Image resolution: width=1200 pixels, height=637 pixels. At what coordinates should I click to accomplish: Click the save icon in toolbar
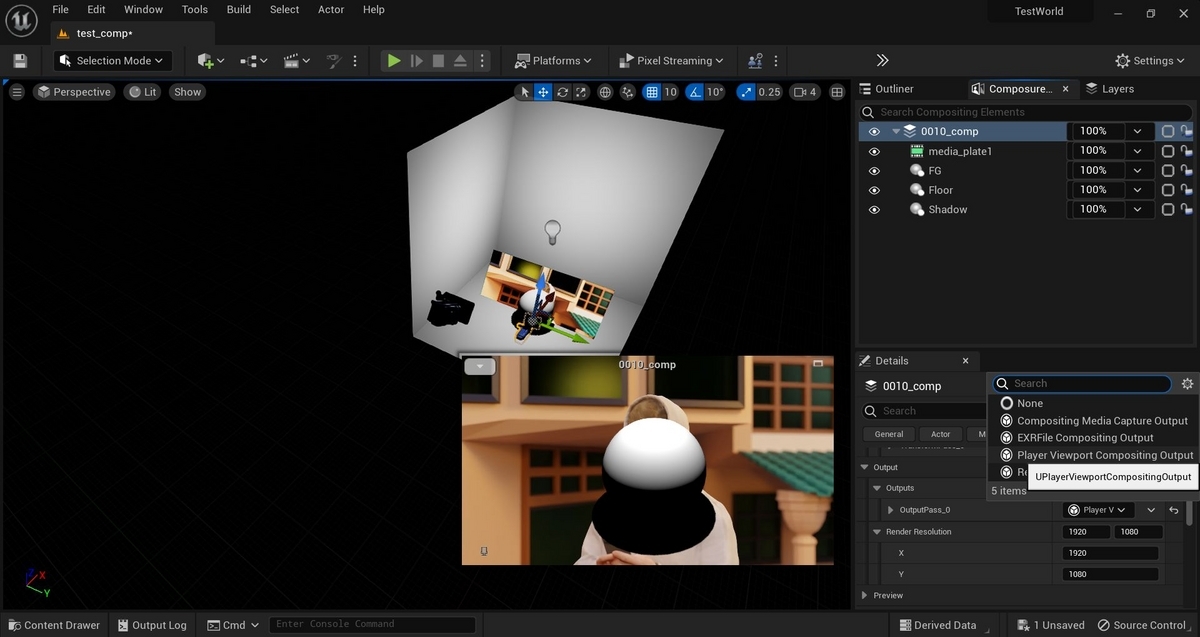(x=20, y=61)
